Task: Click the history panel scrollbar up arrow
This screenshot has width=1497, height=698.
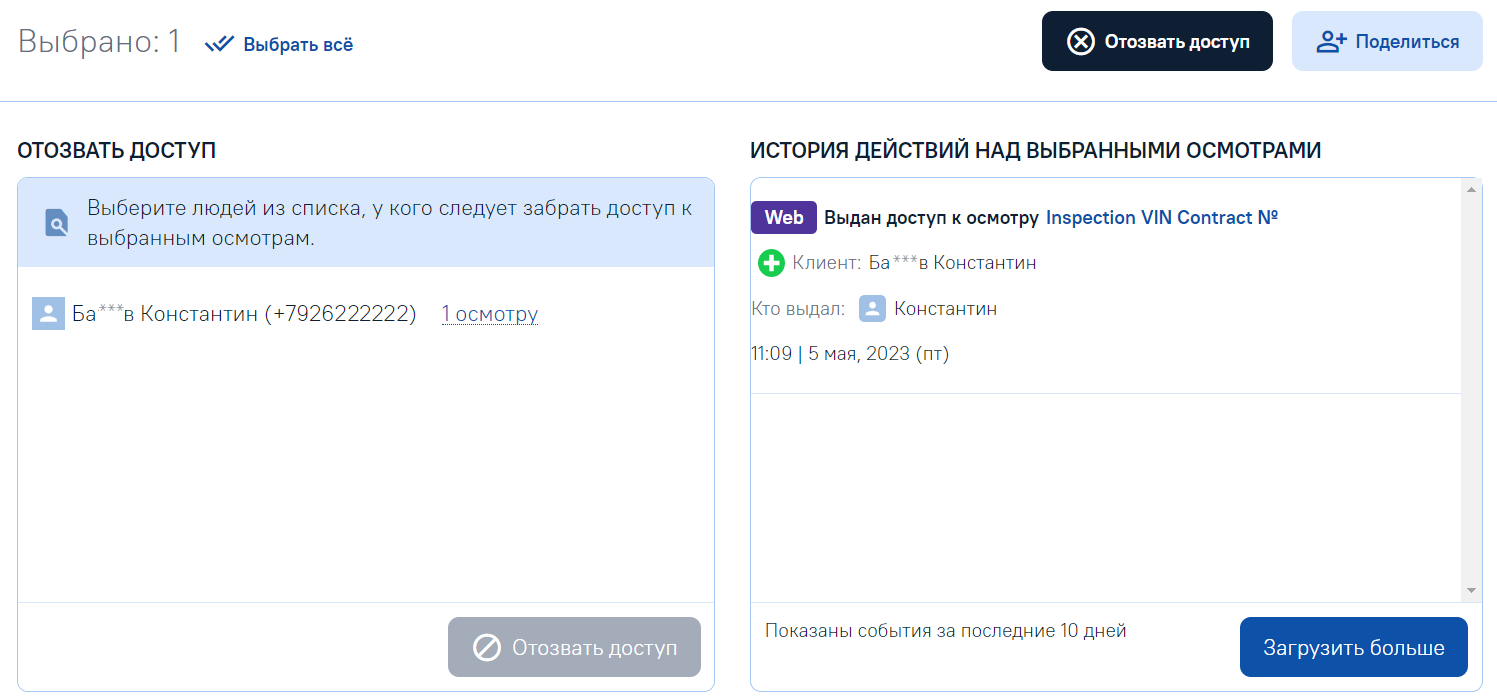Action: point(1471,190)
